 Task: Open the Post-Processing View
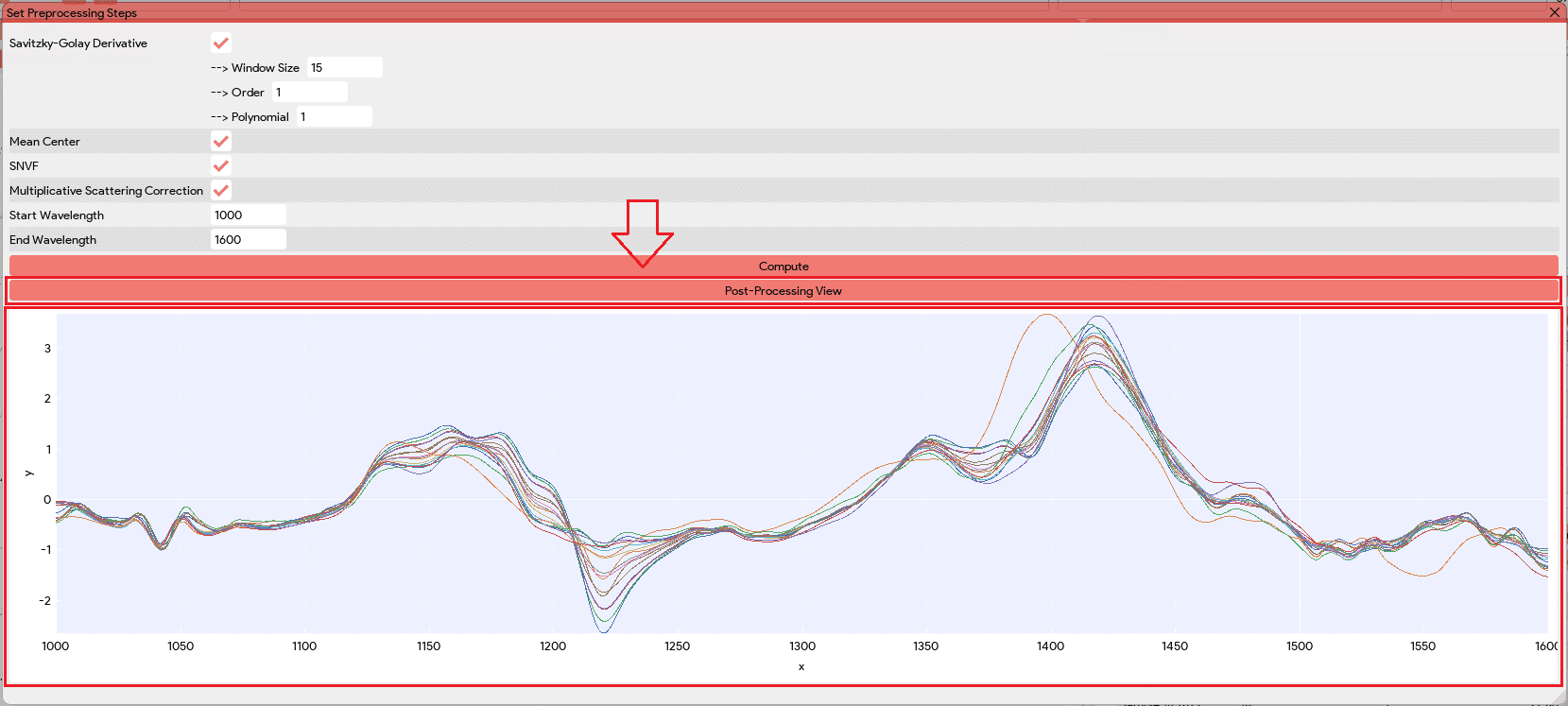coord(783,291)
